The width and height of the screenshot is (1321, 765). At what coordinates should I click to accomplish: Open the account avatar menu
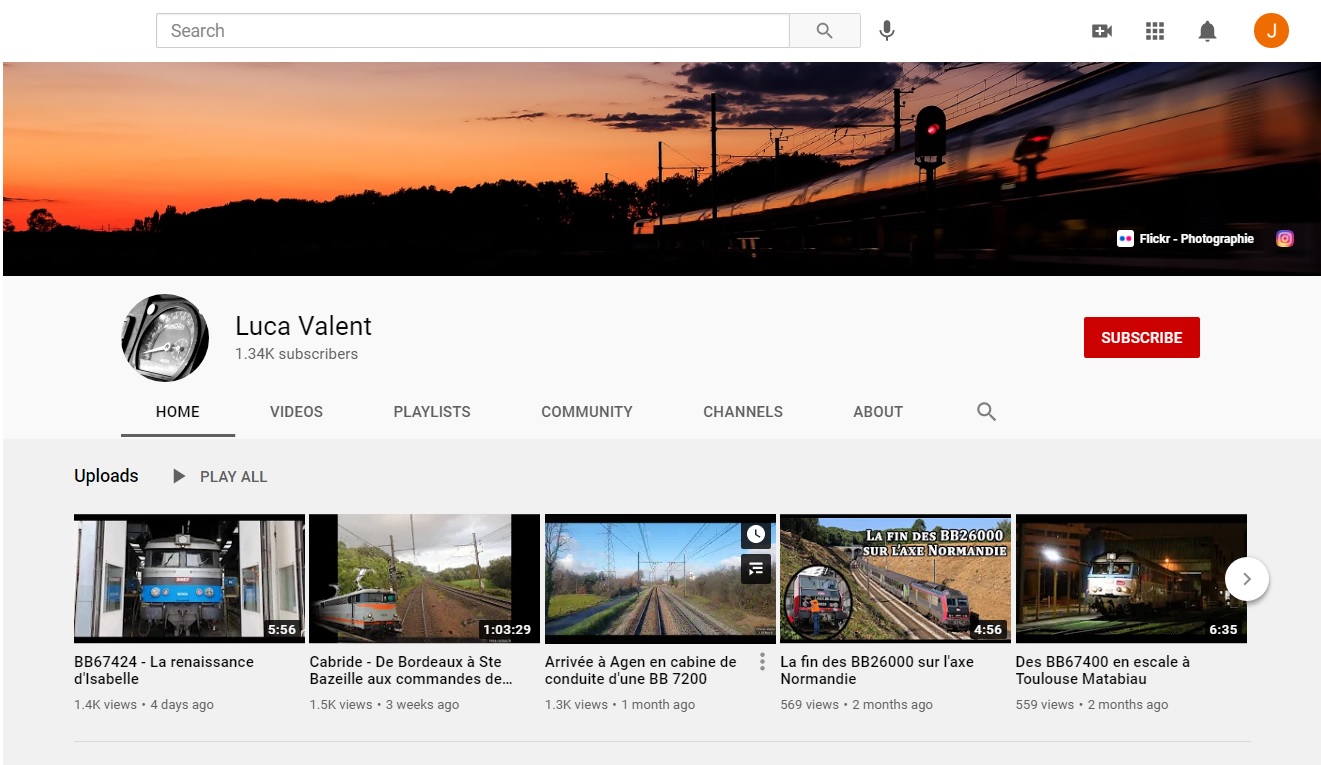point(1271,31)
